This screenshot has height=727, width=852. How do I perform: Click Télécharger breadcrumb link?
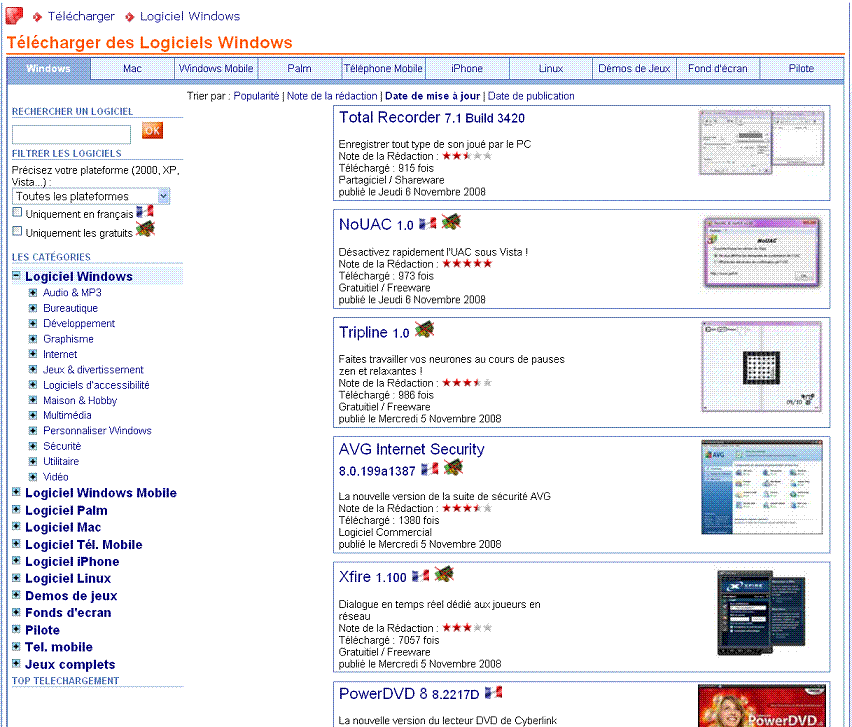(x=81, y=16)
